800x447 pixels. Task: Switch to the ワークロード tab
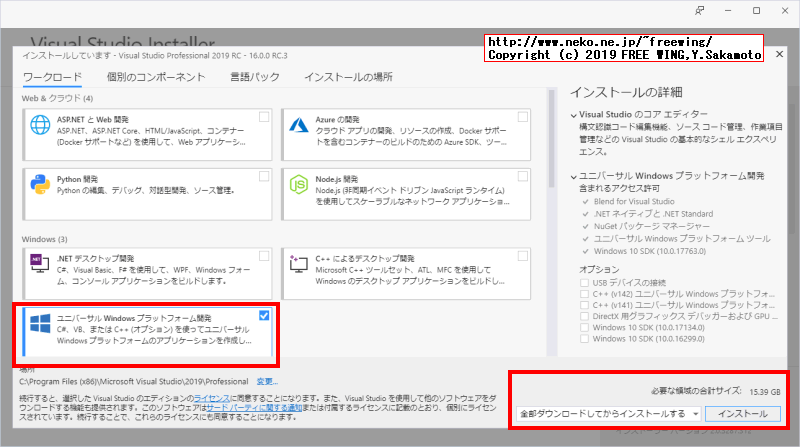(53, 77)
